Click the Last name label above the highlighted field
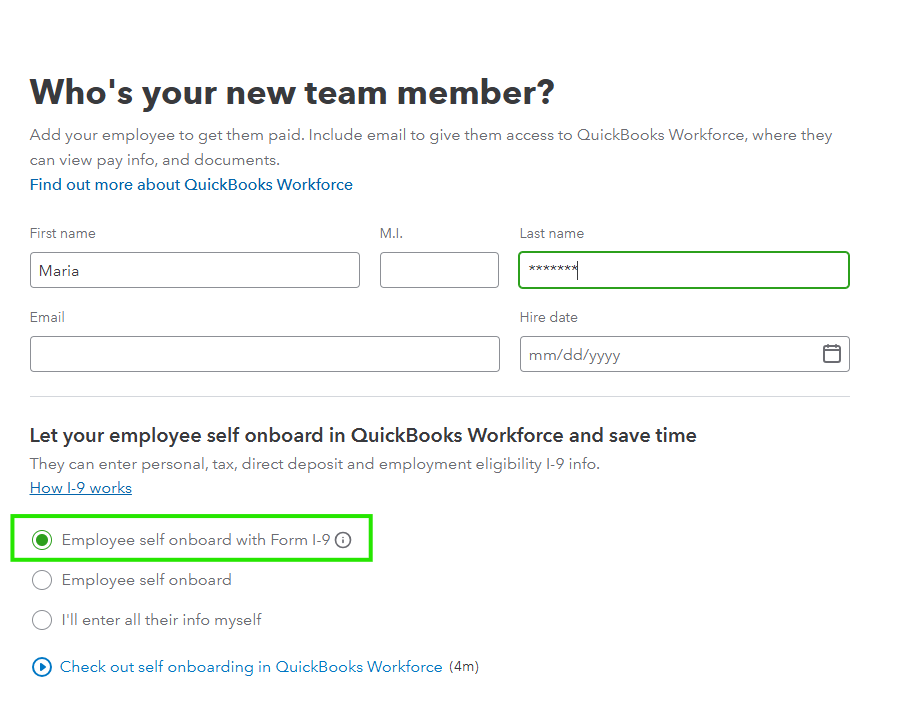The height and width of the screenshot is (708, 913). click(x=551, y=233)
